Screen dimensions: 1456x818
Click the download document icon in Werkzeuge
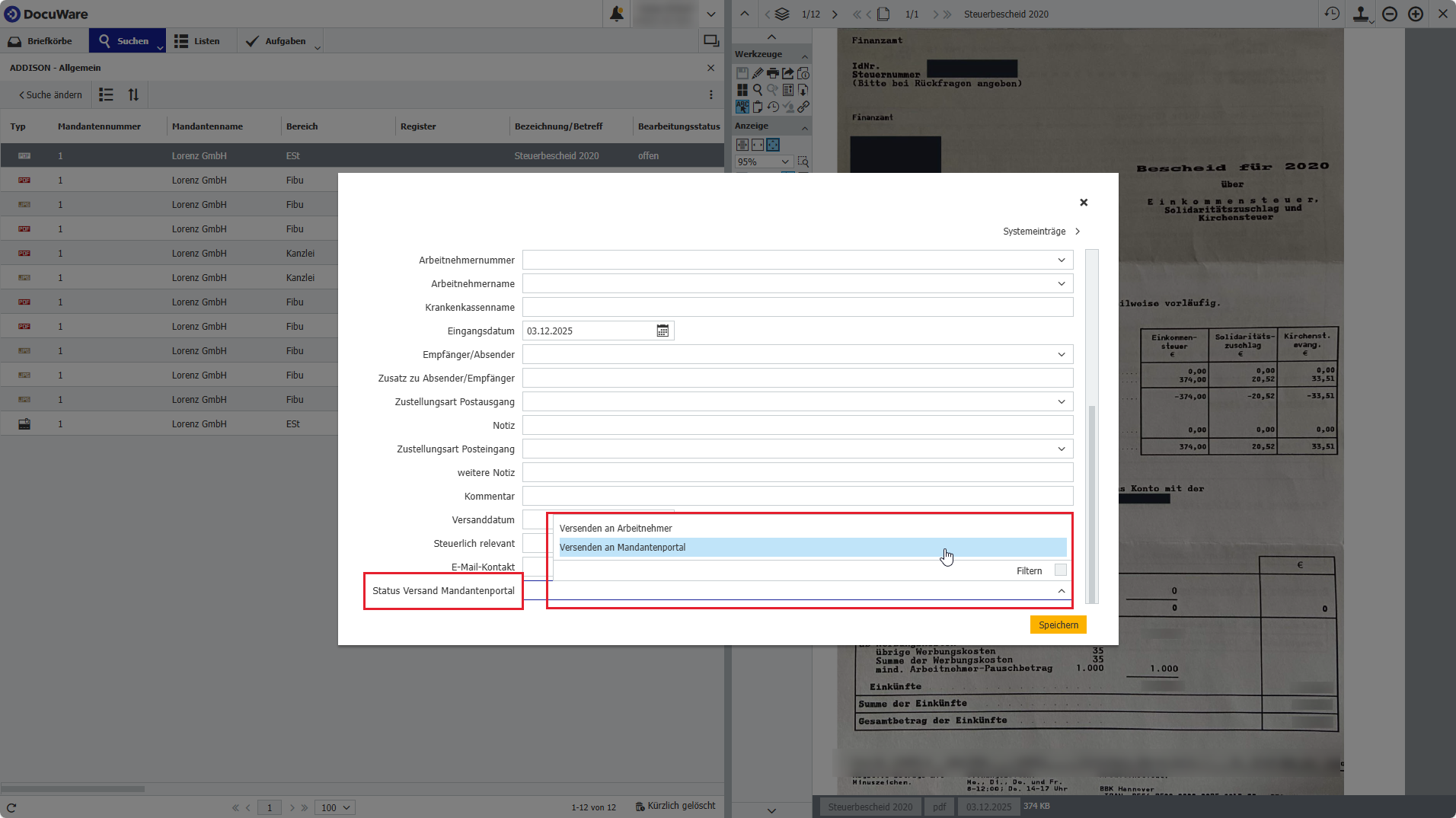point(803,90)
